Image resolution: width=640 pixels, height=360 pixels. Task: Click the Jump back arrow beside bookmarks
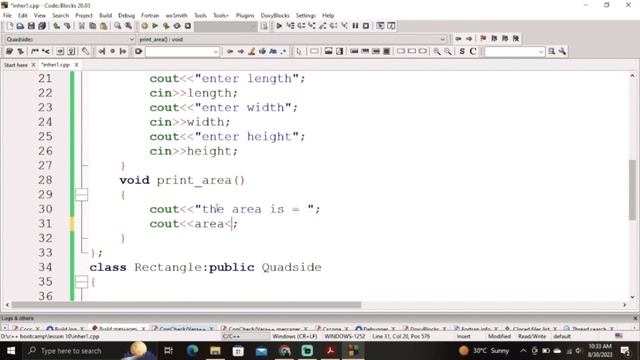[458, 38]
